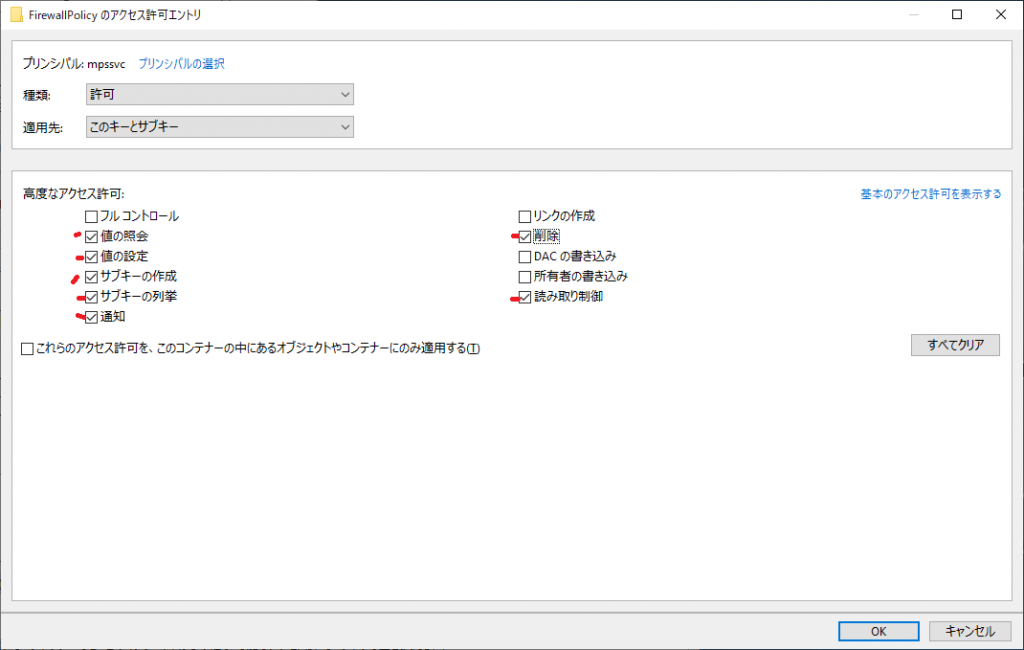
Task: Click the キャンセル button
Action: tap(970, 631)
